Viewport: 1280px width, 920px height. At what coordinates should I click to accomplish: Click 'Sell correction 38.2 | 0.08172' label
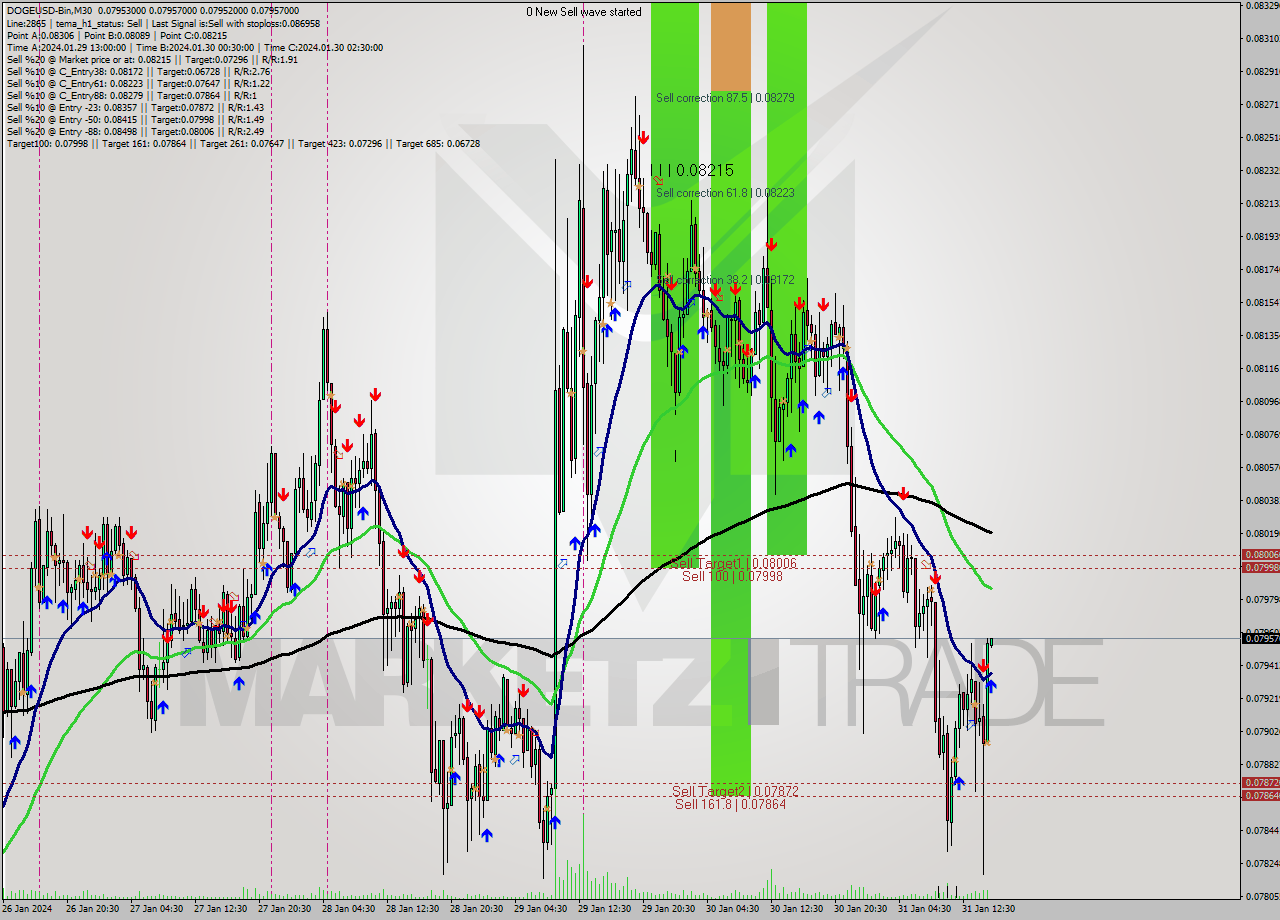coord(725,280)
